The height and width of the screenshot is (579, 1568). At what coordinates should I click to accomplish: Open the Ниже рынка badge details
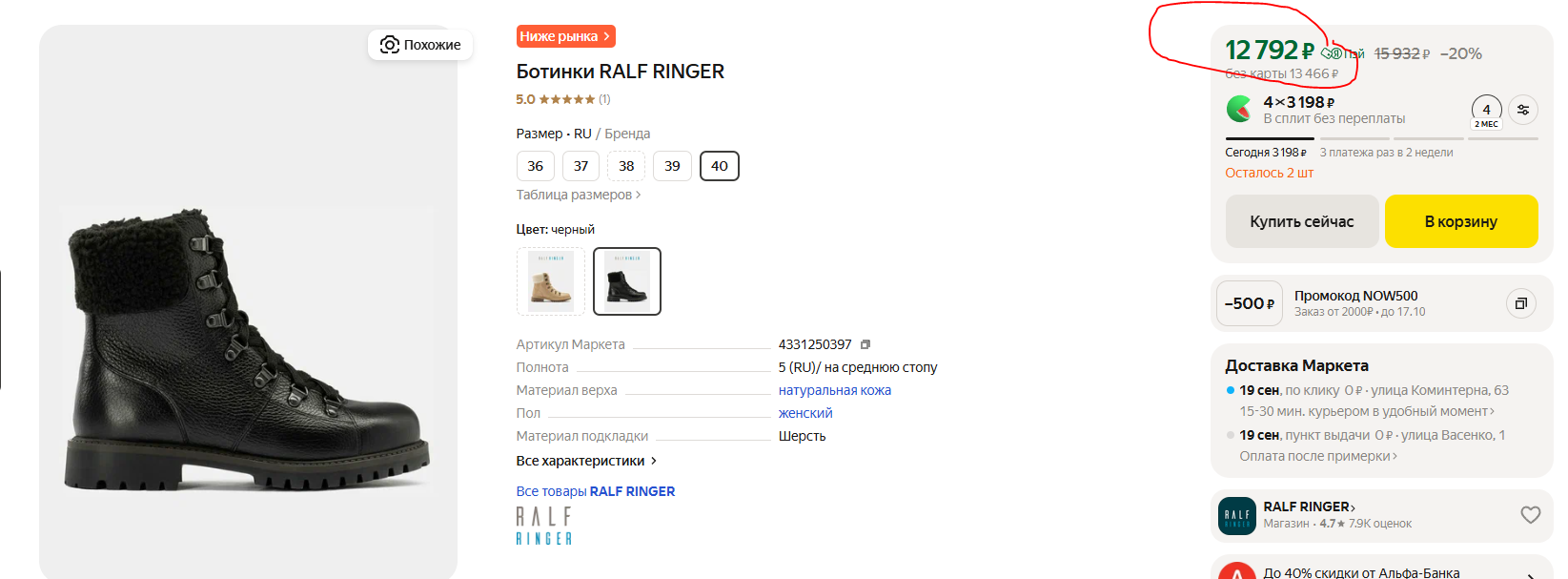point(565,36)
